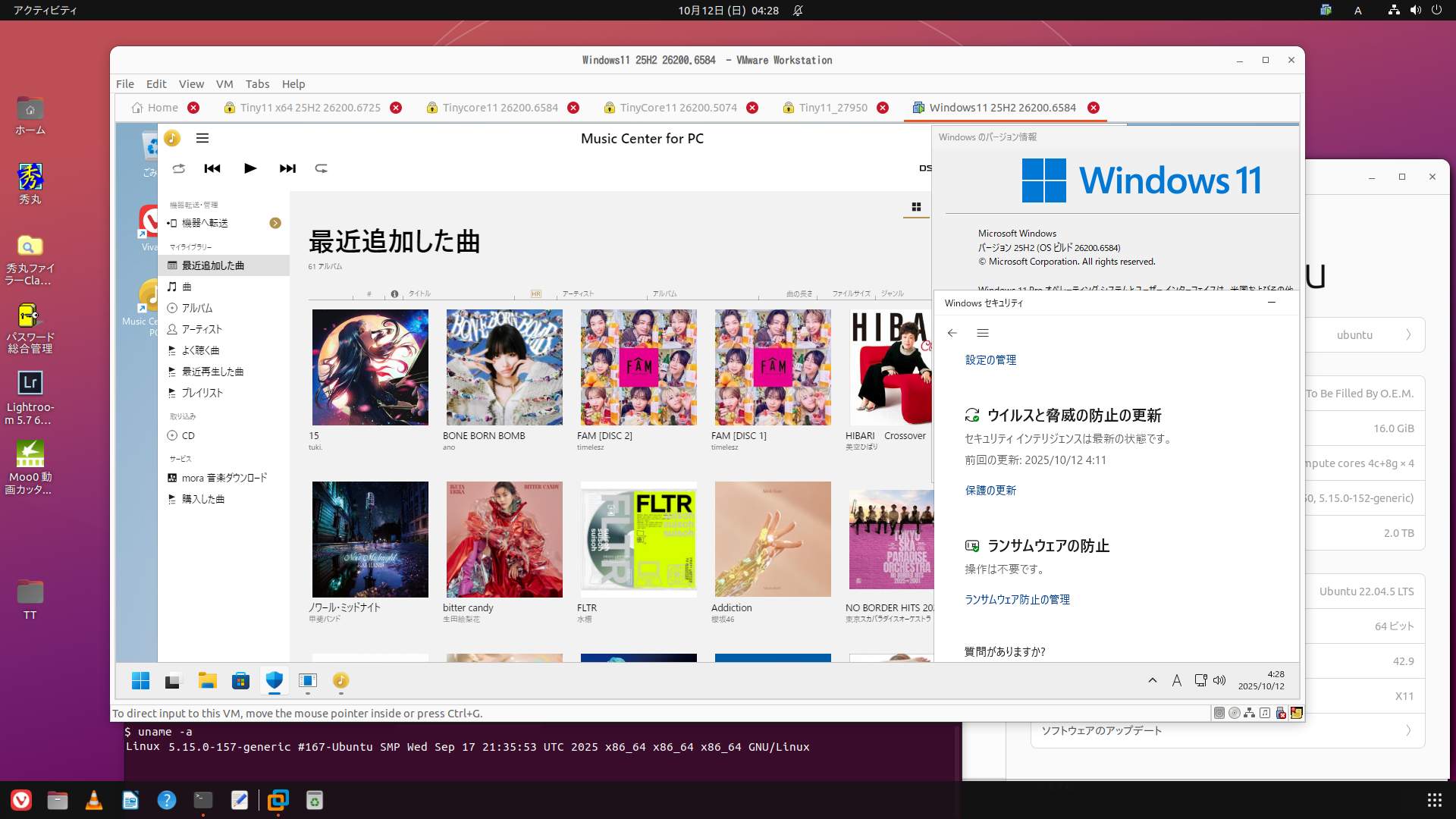Viewport: 1456px width, 819px height.
Task: Expand the 機器へ転送 arrow button
Action: [275, 223]
